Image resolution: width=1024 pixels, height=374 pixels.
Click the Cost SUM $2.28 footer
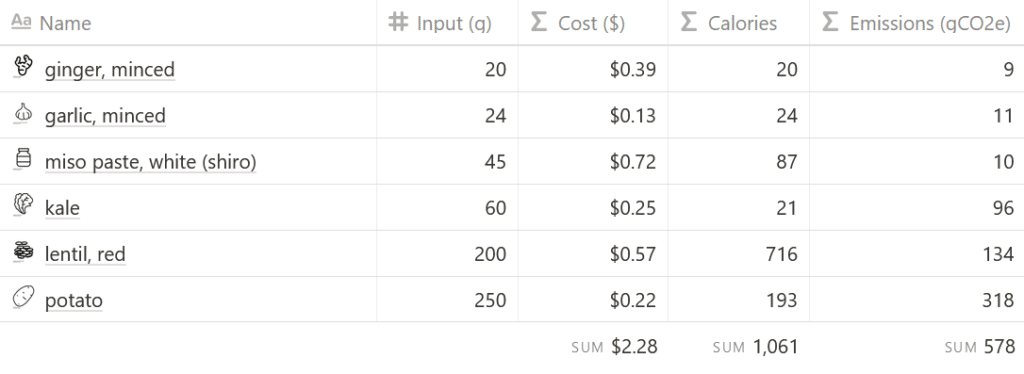pyautogui.click(x=614, y=347)
